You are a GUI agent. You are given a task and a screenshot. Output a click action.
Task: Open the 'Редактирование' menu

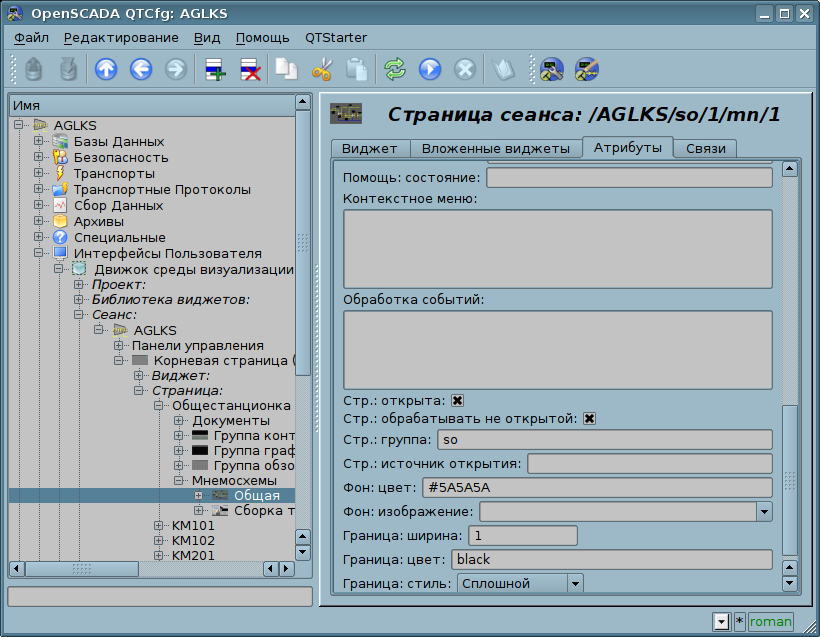[121, 38]
